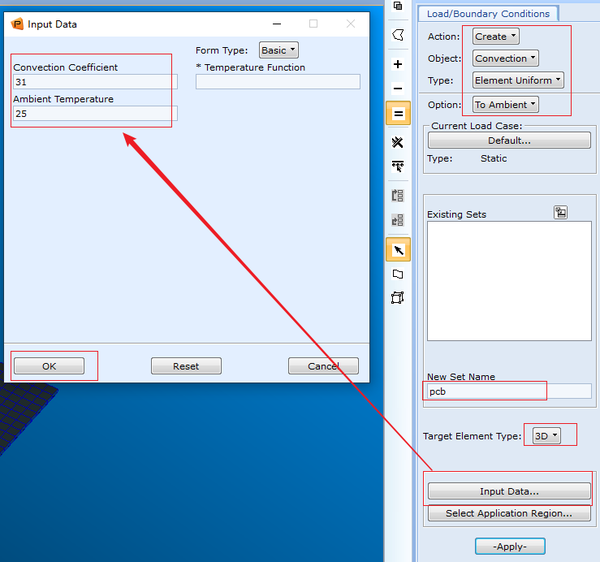
Task: Click Cancel in the Input Data dialog
Action: click(323, 366)
